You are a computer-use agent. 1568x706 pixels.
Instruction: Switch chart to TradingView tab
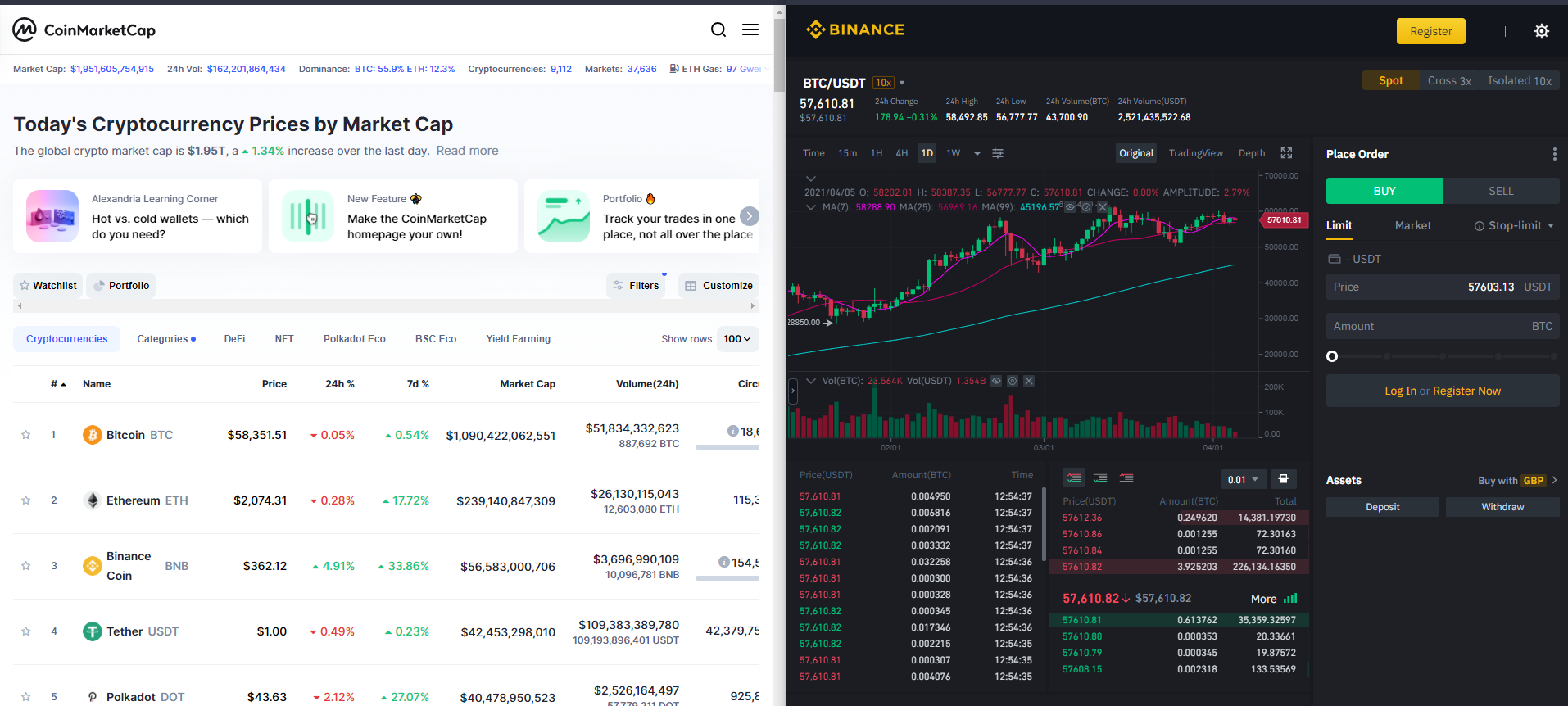pyautogui.click(x=1196, y=153)
